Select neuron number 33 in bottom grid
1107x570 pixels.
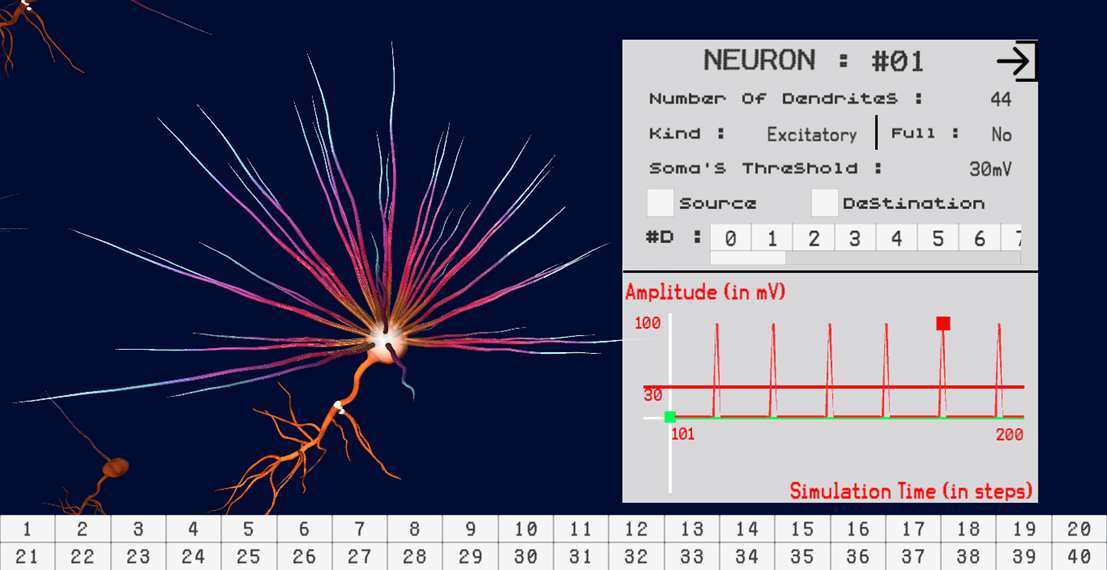691,557
